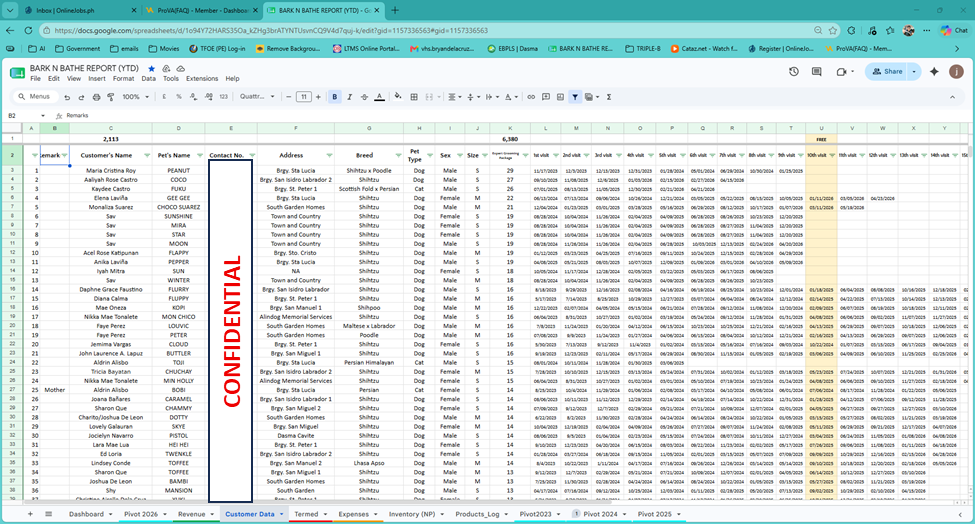Insert comment icon in toolbar

coord(546,97)
